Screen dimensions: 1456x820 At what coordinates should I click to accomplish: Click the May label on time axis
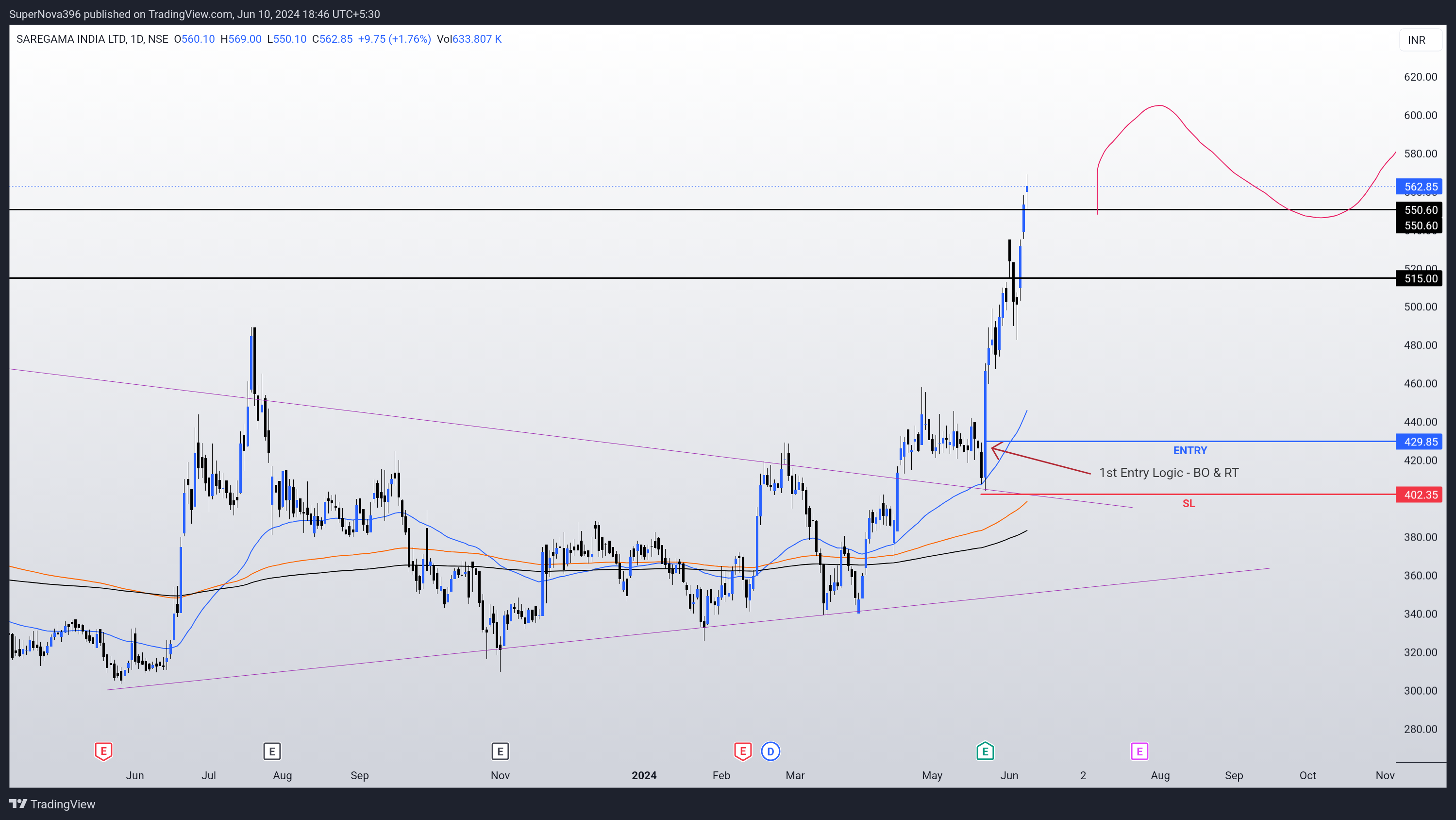tap(932, 775)
